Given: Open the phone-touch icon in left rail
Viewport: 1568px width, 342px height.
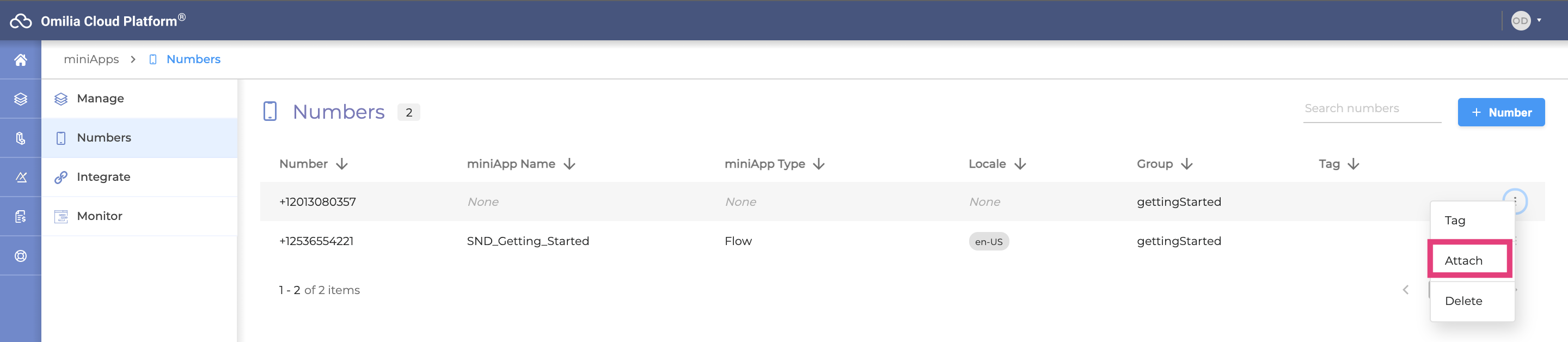Looking at the screenshot, I should click(21, 138).
